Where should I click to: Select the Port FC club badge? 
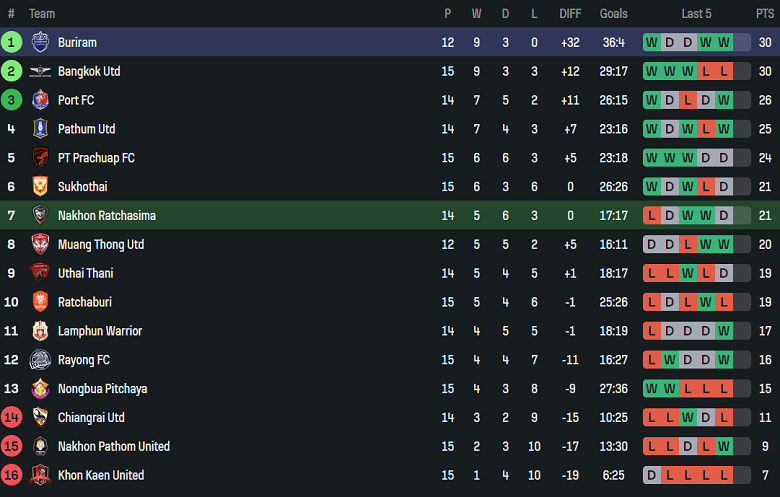(40, 100)
